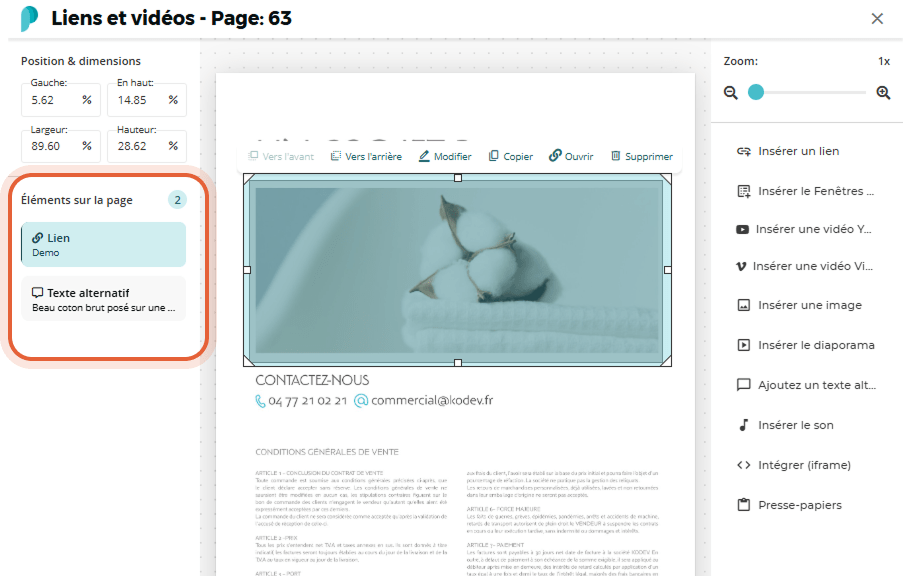Click the Gauche position input field
Viewport: 903px width, 576px height.
pyautogui.click(x=61, y=100)
